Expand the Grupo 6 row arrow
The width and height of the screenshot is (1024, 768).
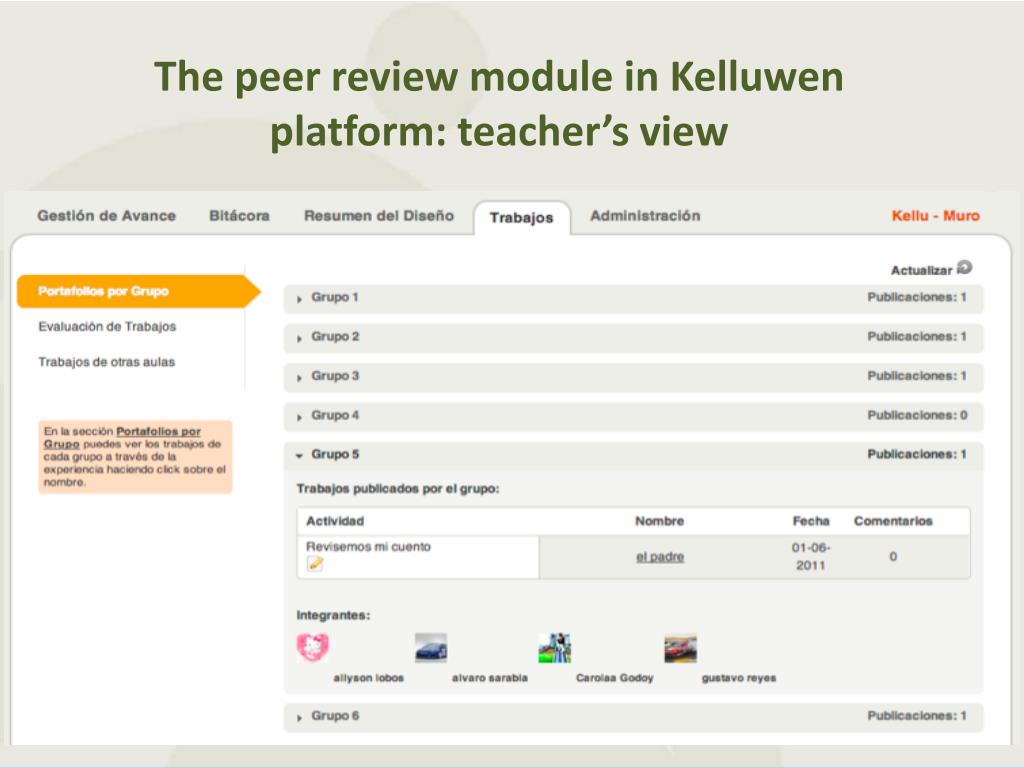[x=299, y=717]
